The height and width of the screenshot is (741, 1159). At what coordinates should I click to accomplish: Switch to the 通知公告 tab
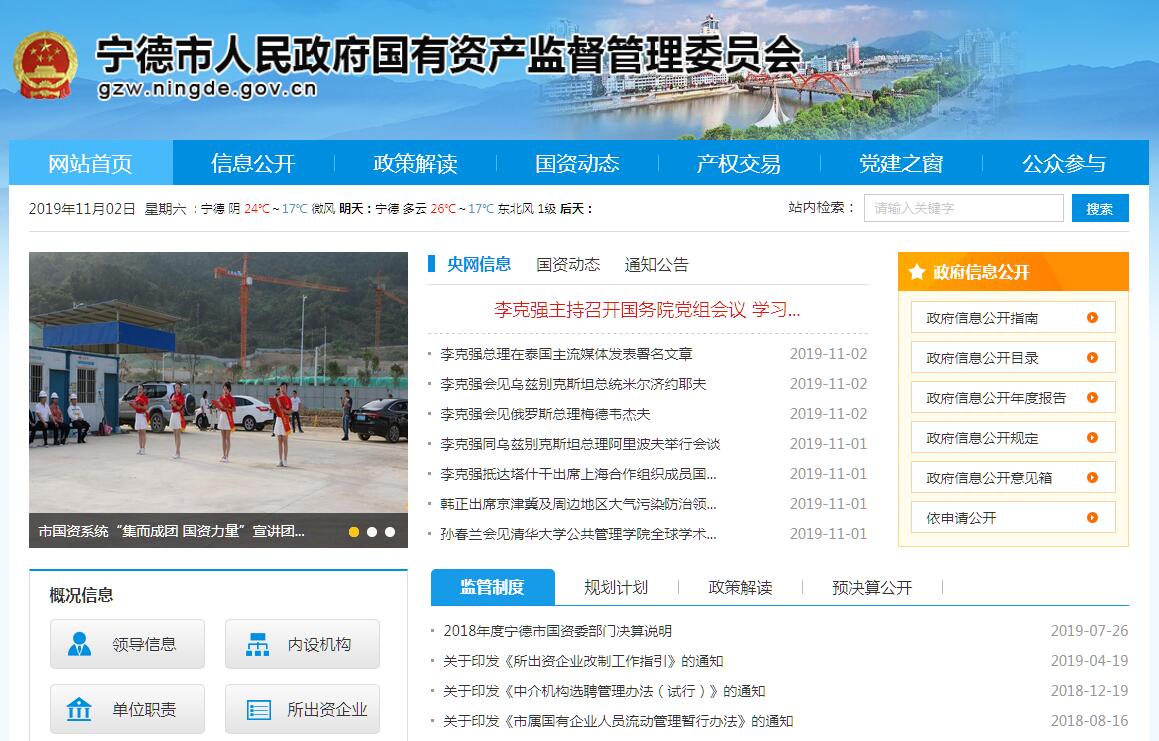click(x=656, y=265)
